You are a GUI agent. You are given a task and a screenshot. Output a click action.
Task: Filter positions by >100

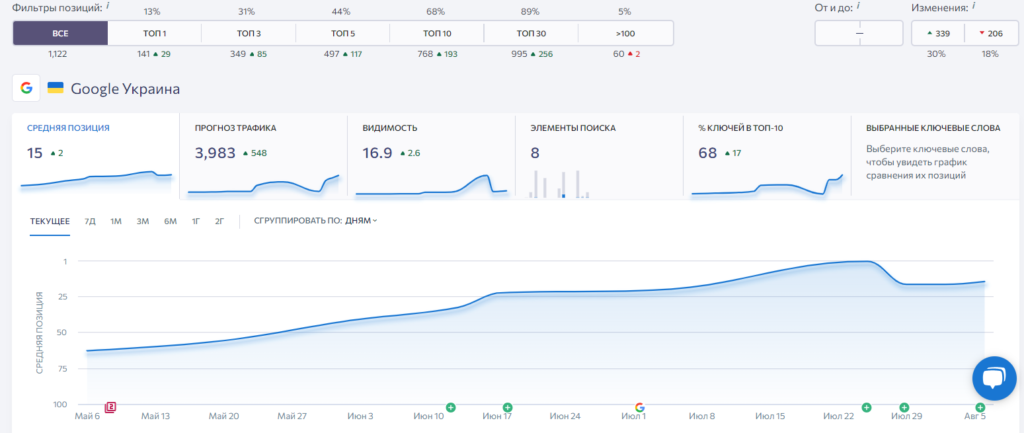(626, 33)
